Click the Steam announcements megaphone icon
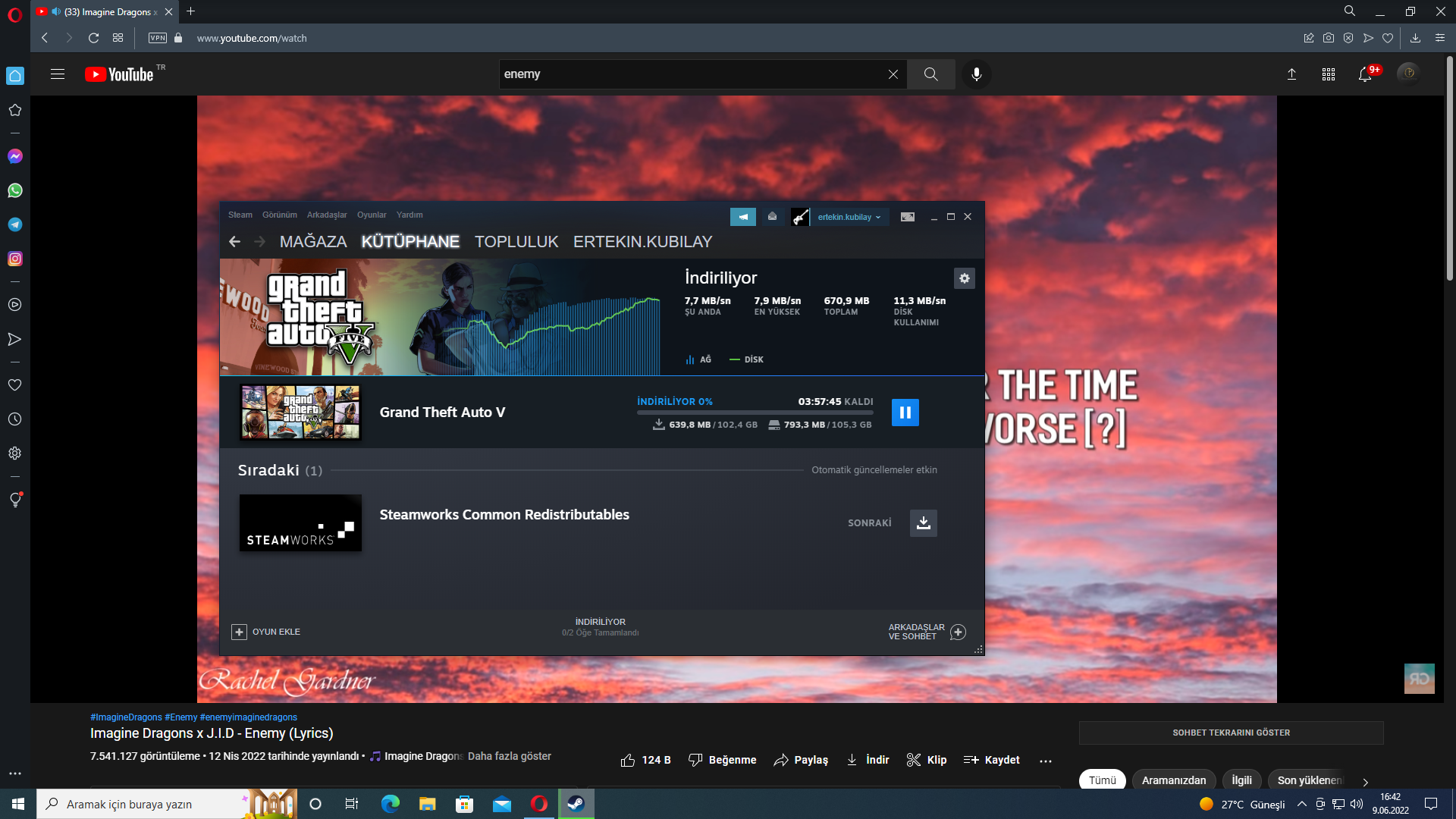Image resolution: width=1456 pixels, height=819 pixels. [x=742, y=217]
